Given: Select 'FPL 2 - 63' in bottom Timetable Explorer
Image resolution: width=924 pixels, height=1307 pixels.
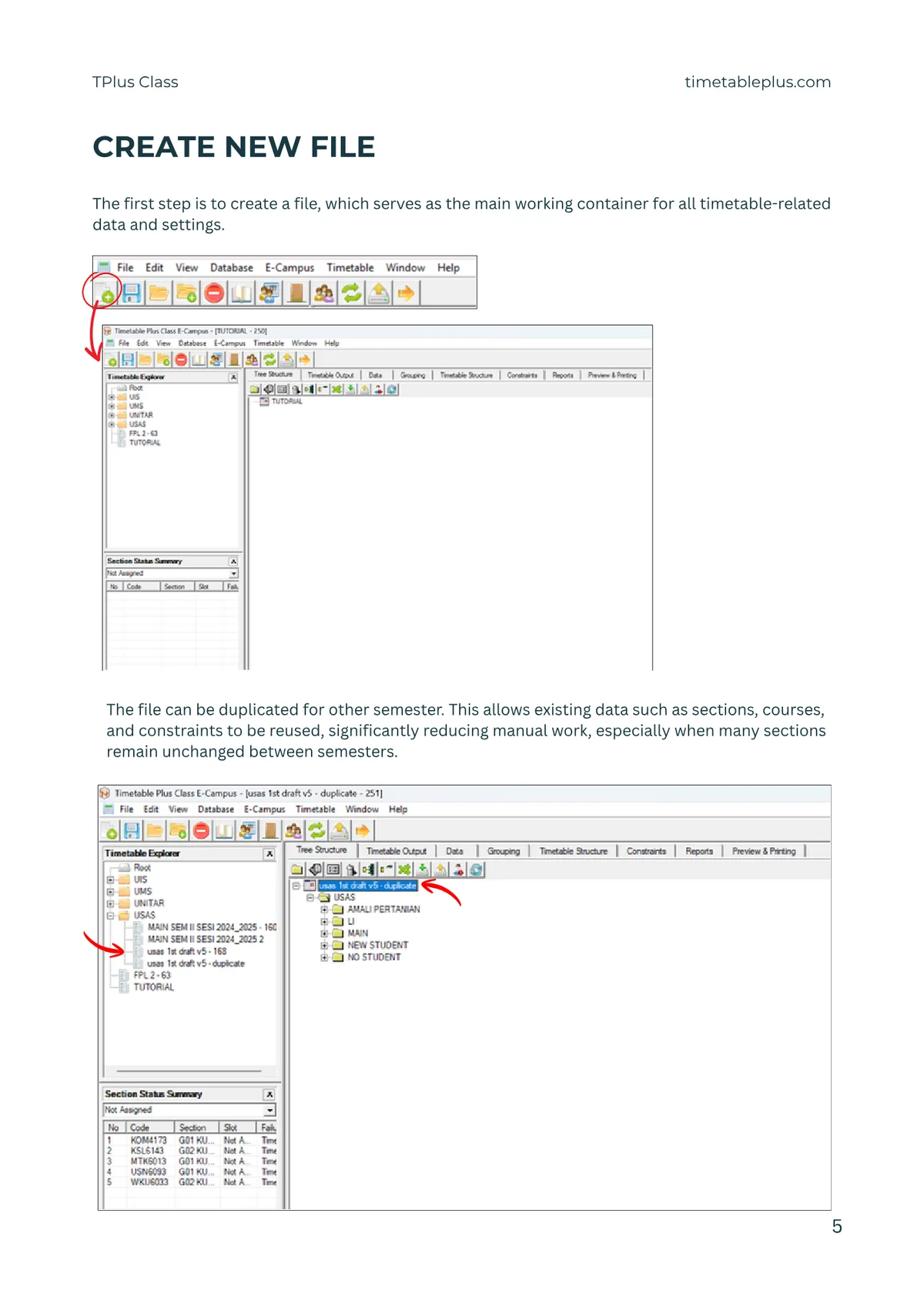Looking at the screenshot, I should click(152, 975).
